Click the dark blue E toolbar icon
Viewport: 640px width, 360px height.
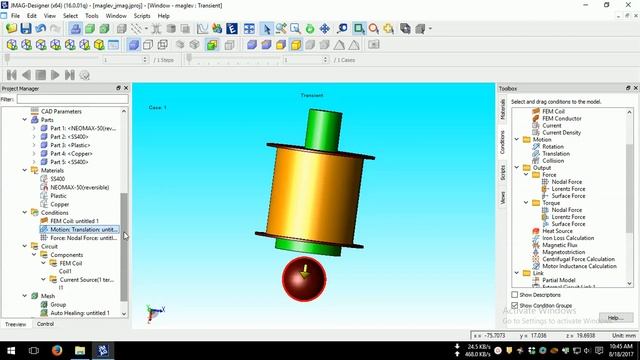click(x=232, y=29)
